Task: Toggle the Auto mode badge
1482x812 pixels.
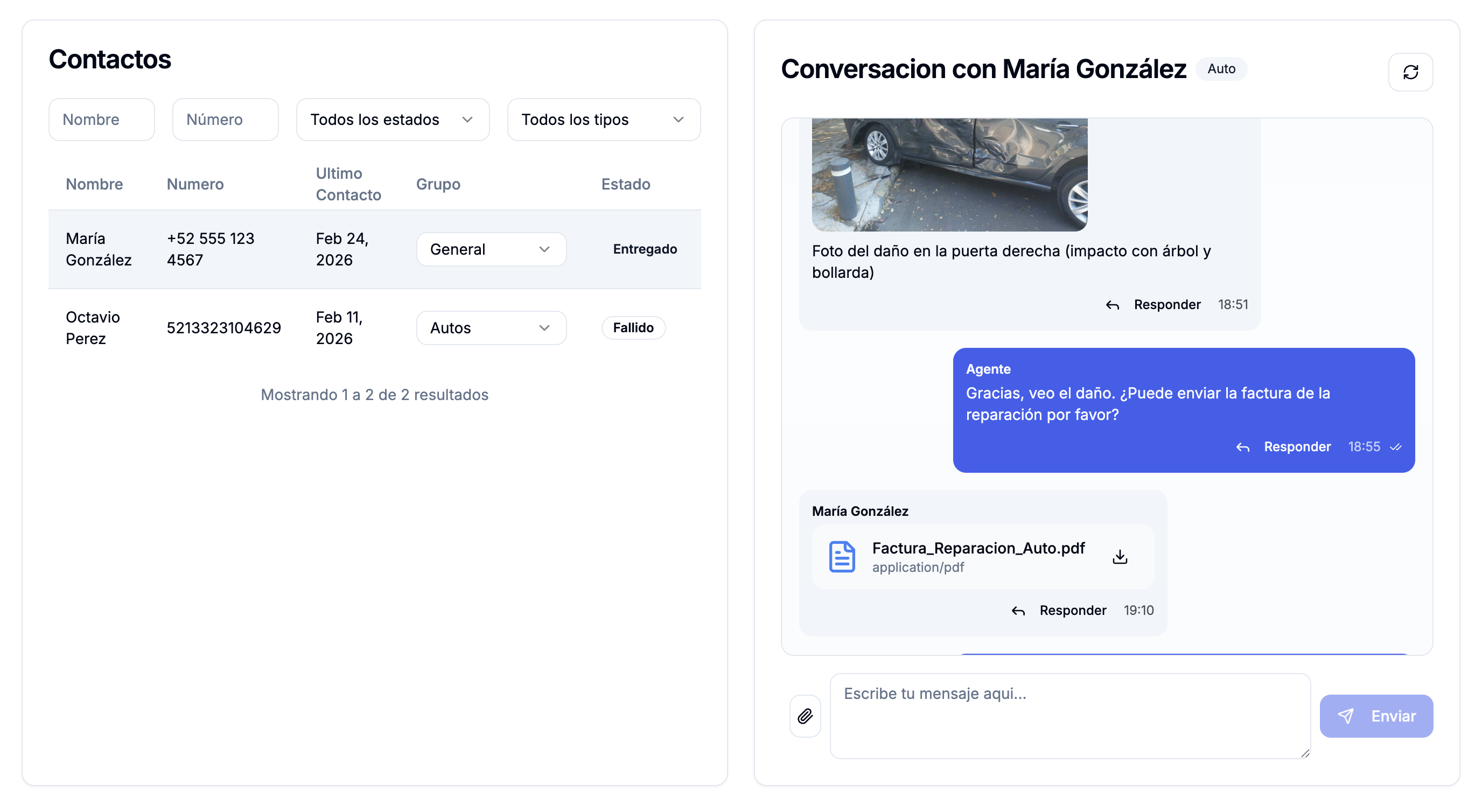Action: 1221,68
